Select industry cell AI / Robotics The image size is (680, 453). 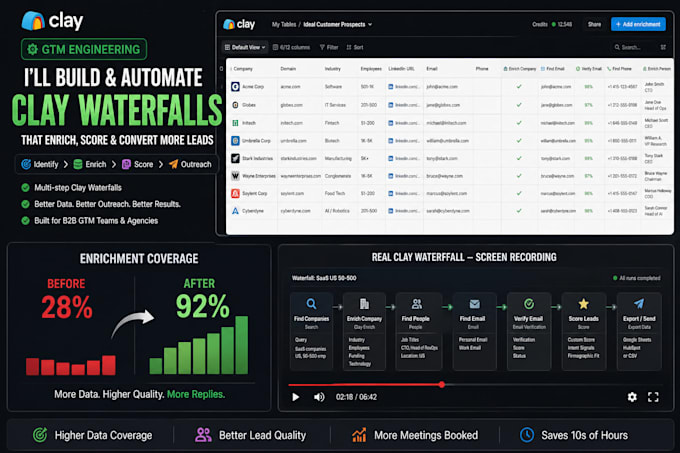click(x=337, y=211)
